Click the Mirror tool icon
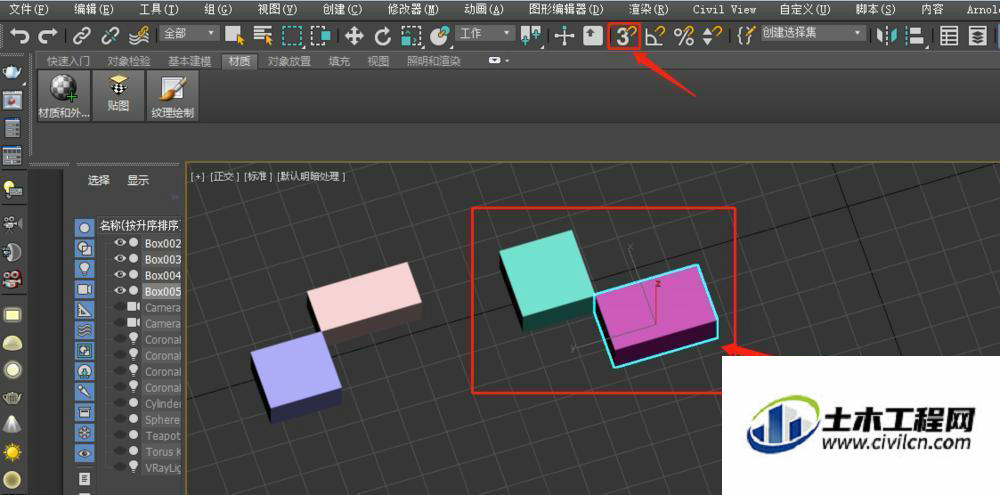 [x=886, y=36]
